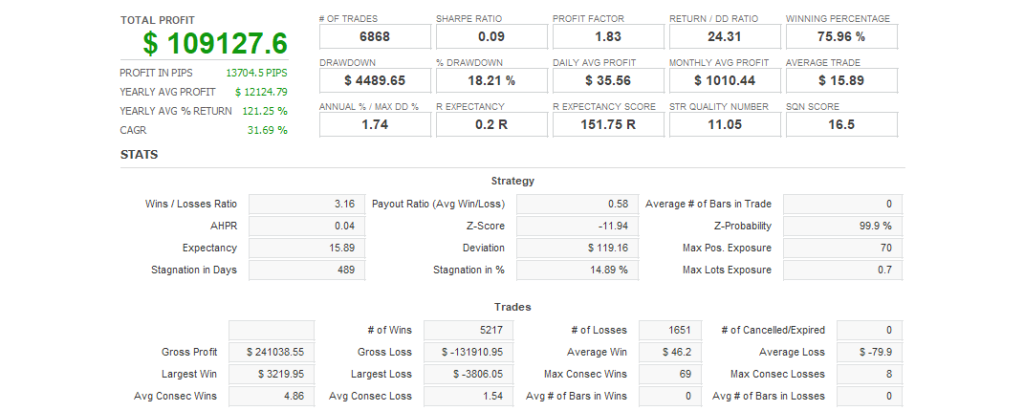Select the Stagnation in Days value 489

pyautogui.click(x=306, y=270)
